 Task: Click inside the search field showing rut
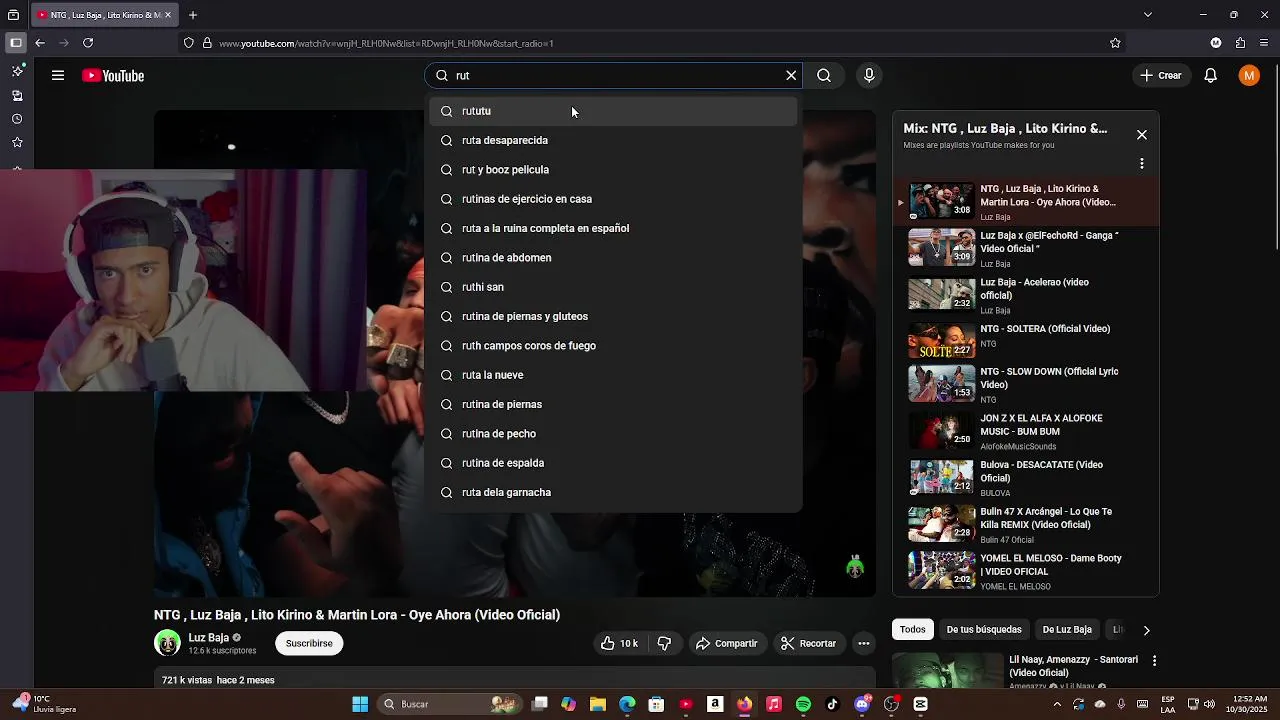[615, 76]
